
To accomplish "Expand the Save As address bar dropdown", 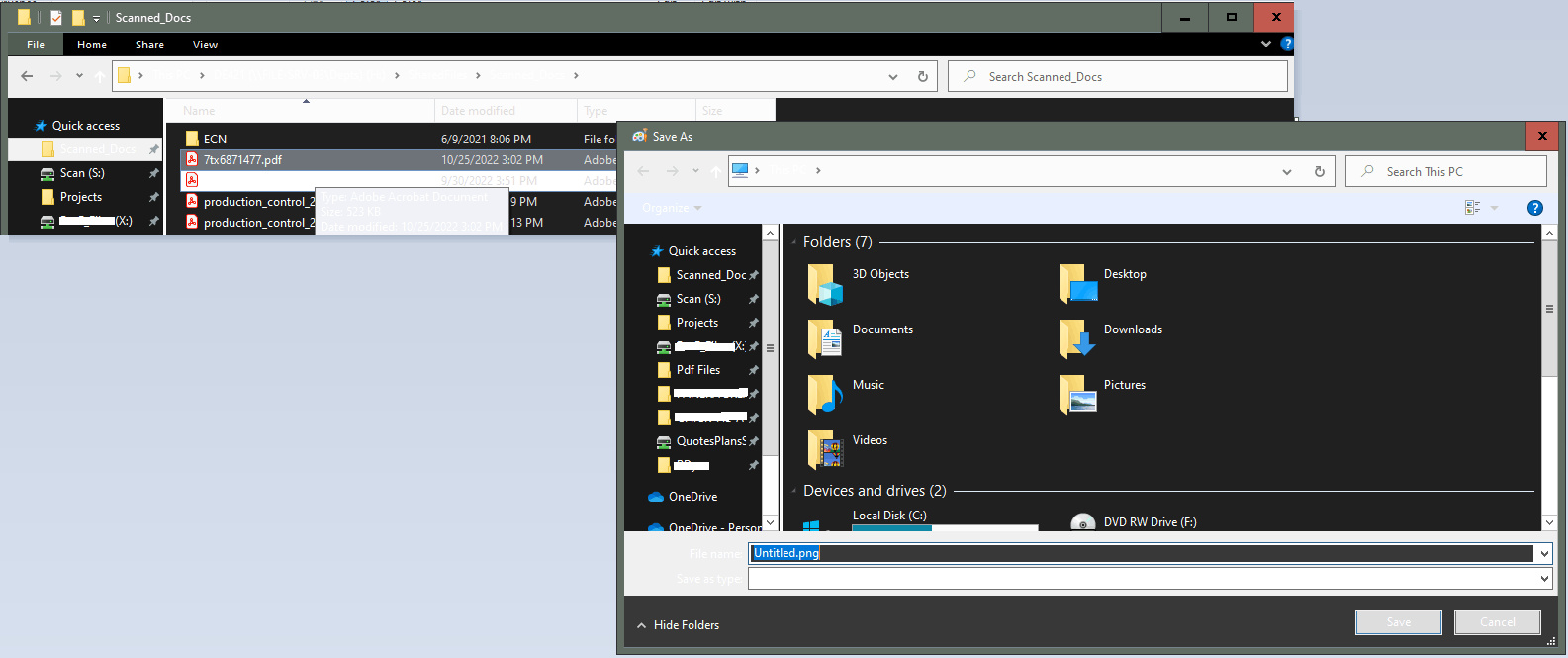I will [x=1286, y=171].
